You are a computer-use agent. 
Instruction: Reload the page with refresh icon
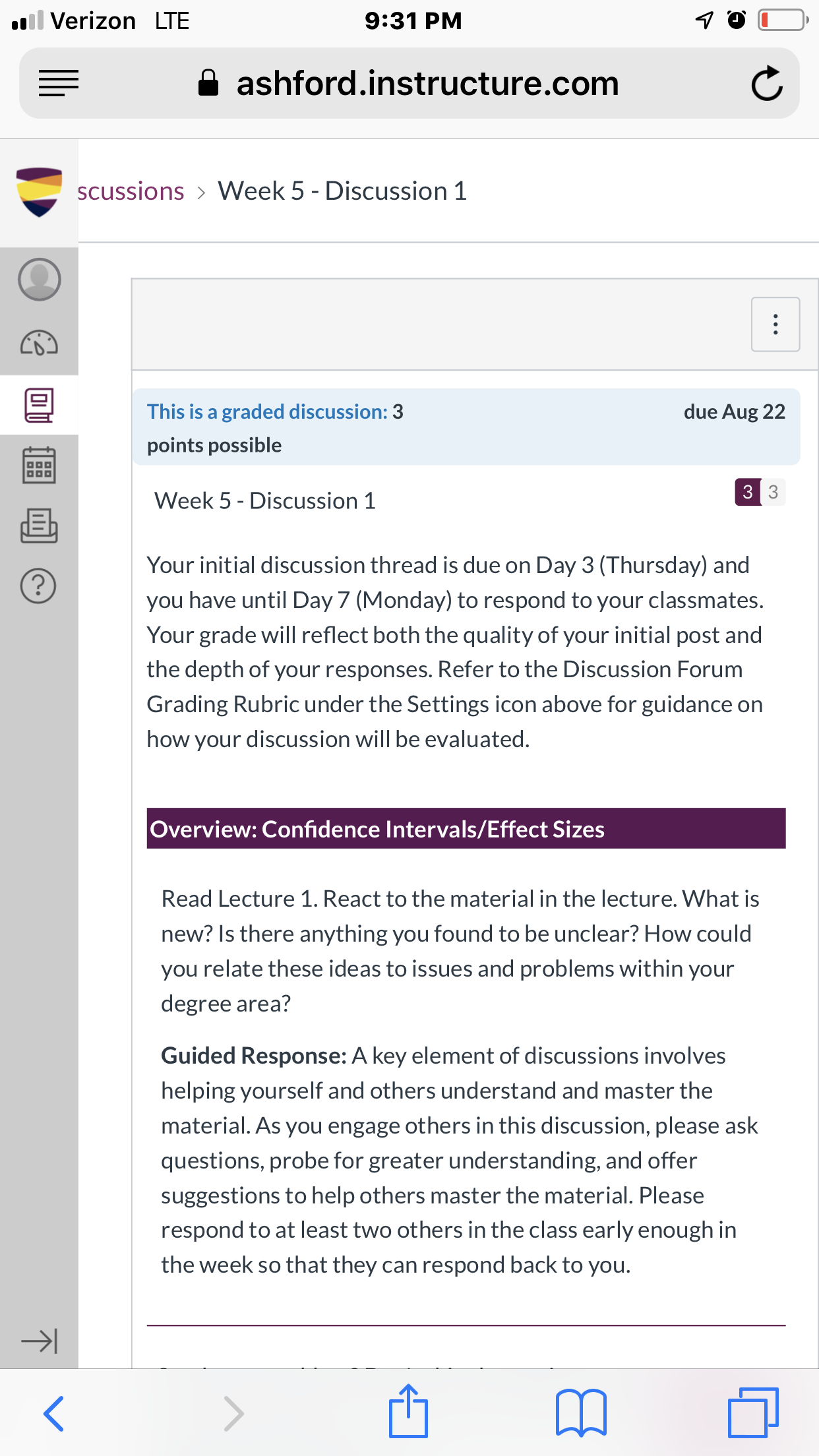tap(767, 83)
